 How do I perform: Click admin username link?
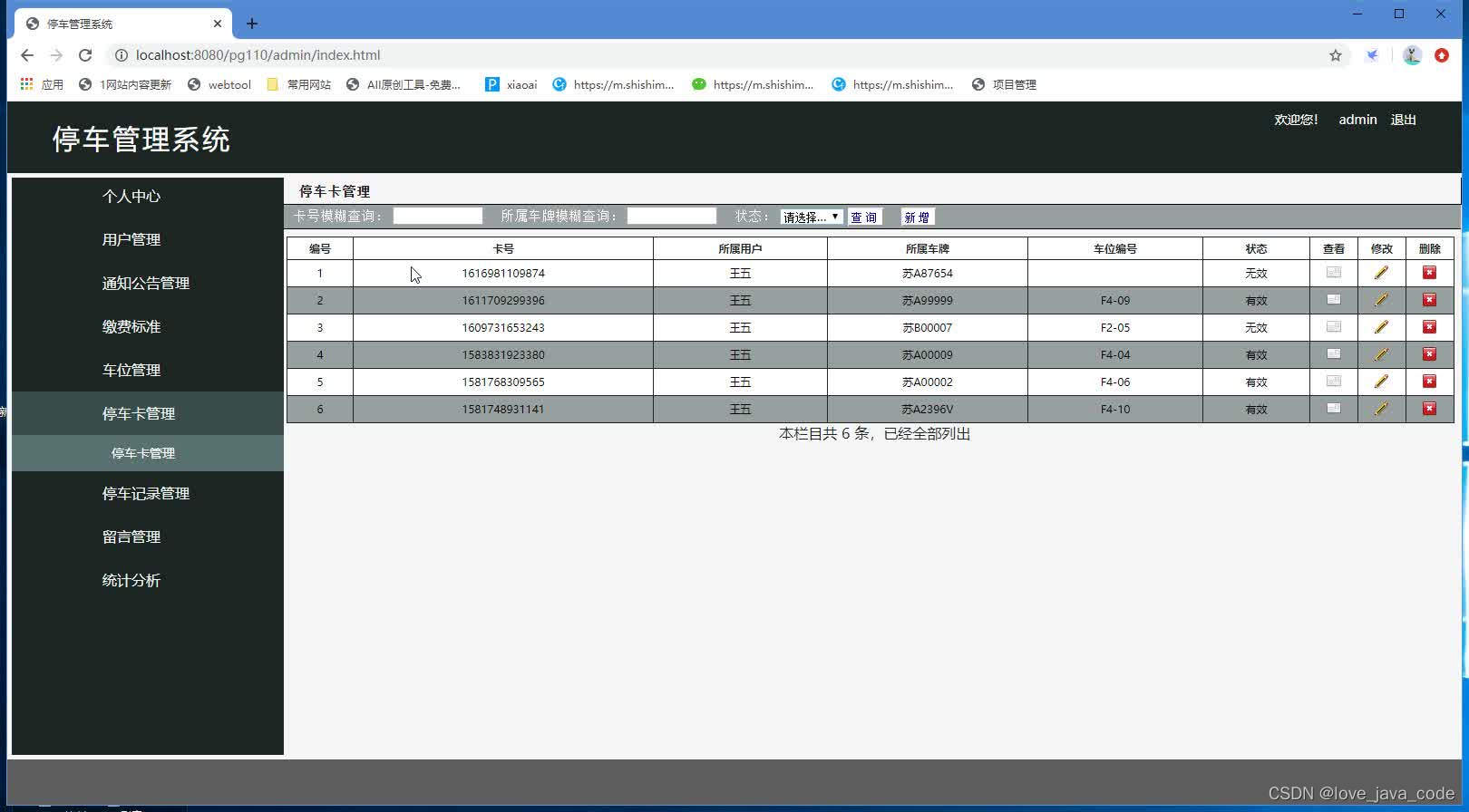pos(1357,120)
